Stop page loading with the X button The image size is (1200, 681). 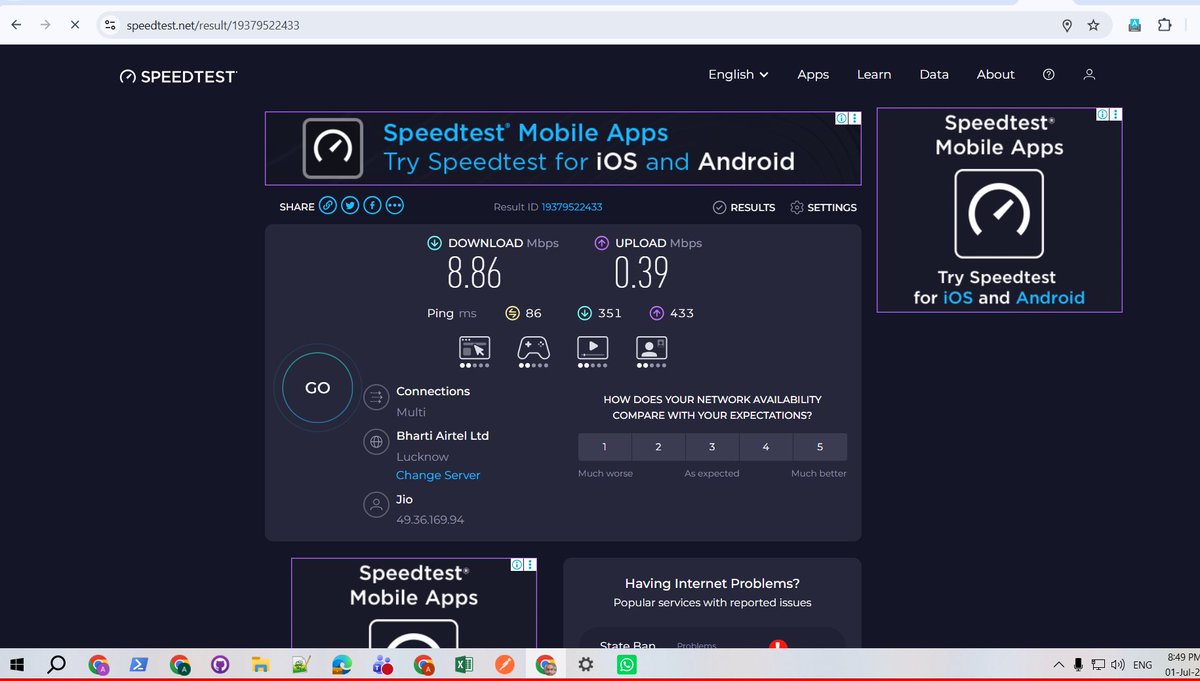[x=75, y=25]
